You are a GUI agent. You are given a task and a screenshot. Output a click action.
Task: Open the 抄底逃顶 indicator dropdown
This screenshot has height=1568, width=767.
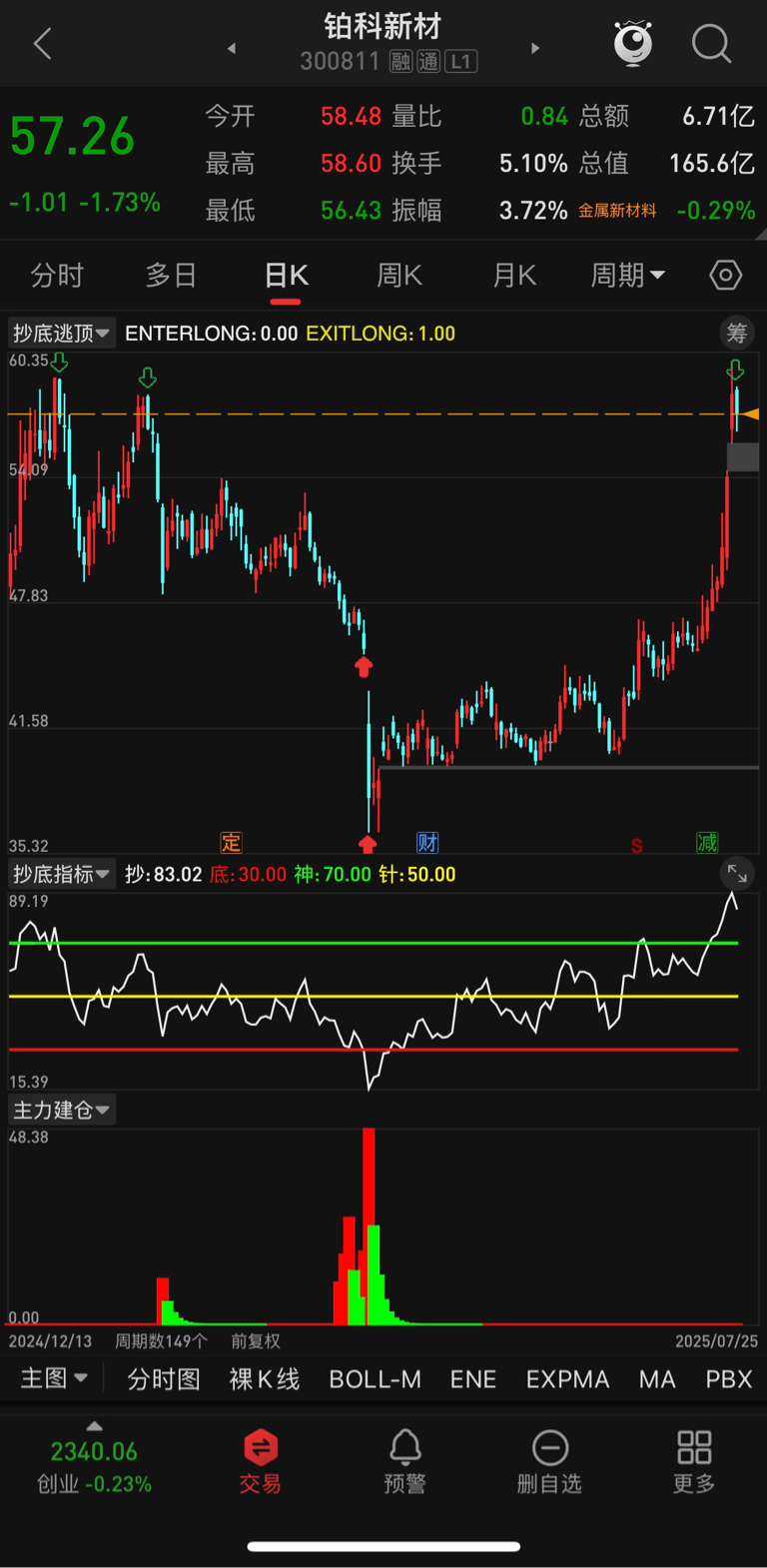point(62,333)
